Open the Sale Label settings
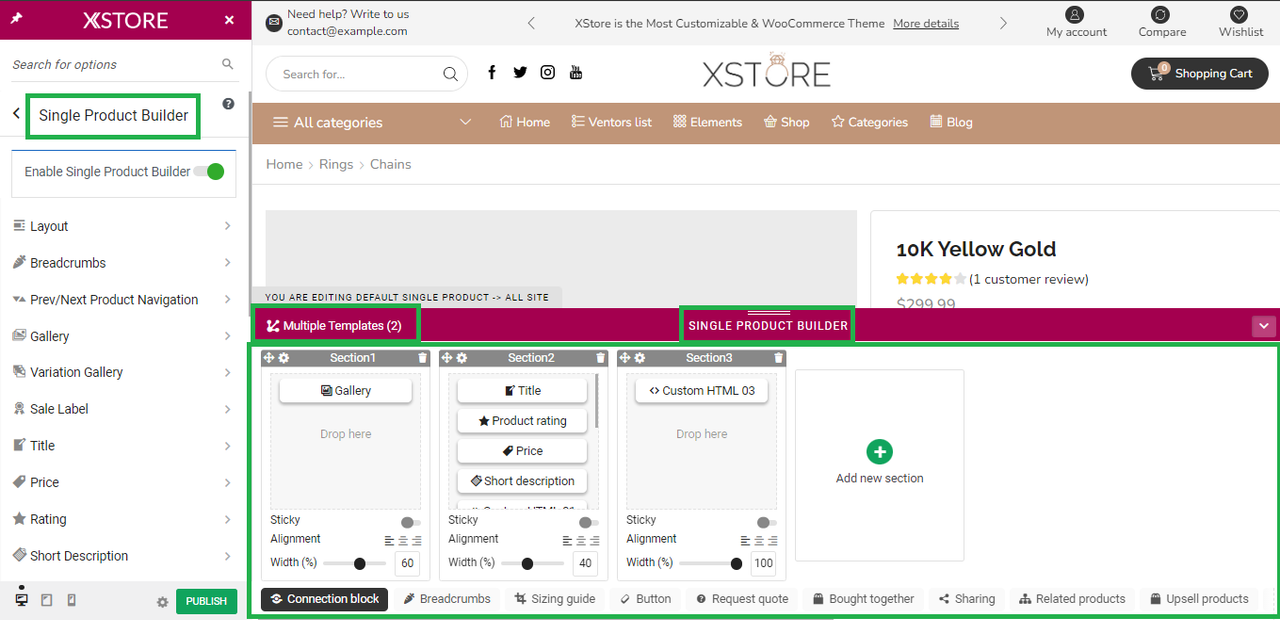The height and width of the screenshot is (620, 1280). pos(124,409)
